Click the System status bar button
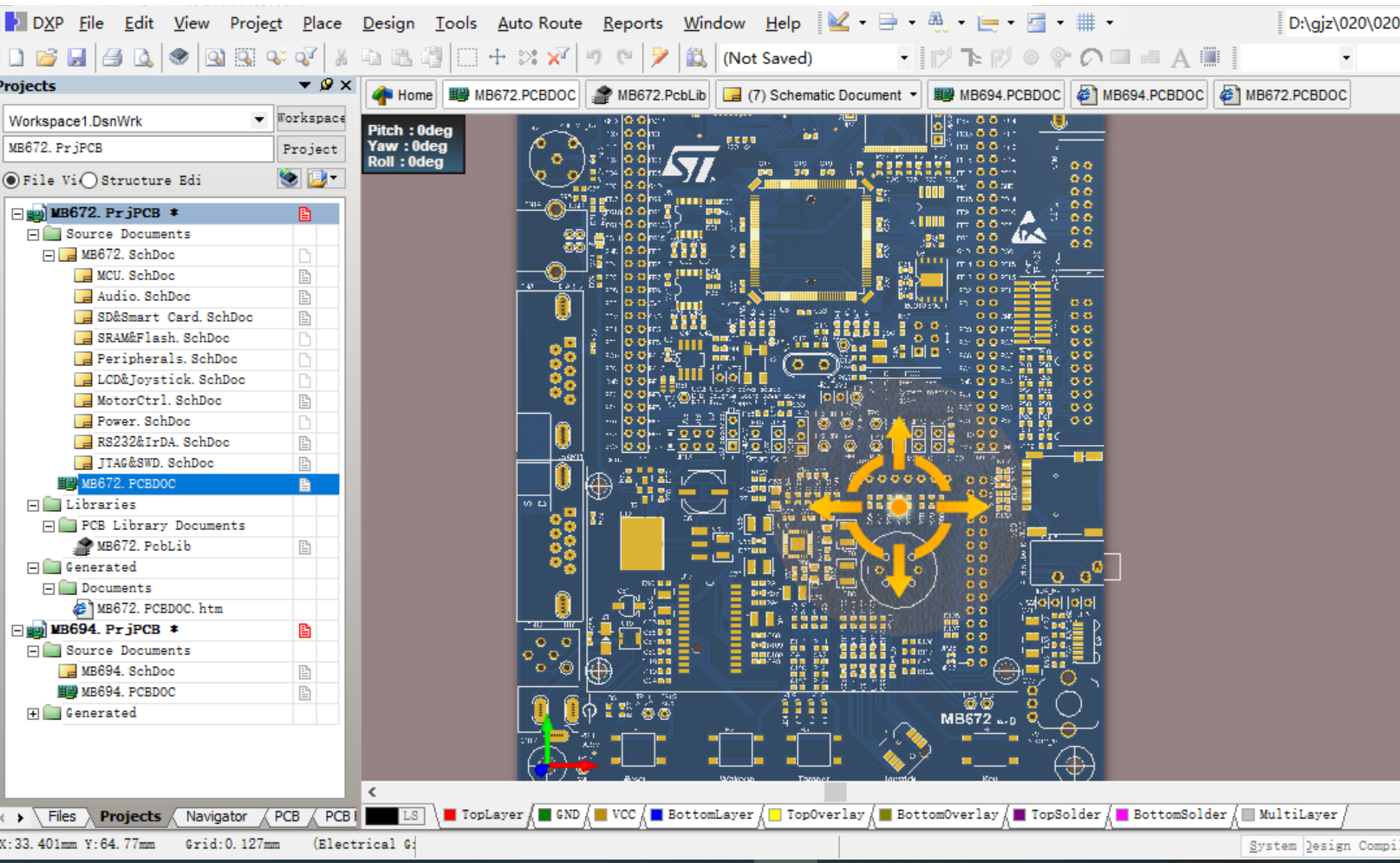1400x863 pixels. (1273, 846)
